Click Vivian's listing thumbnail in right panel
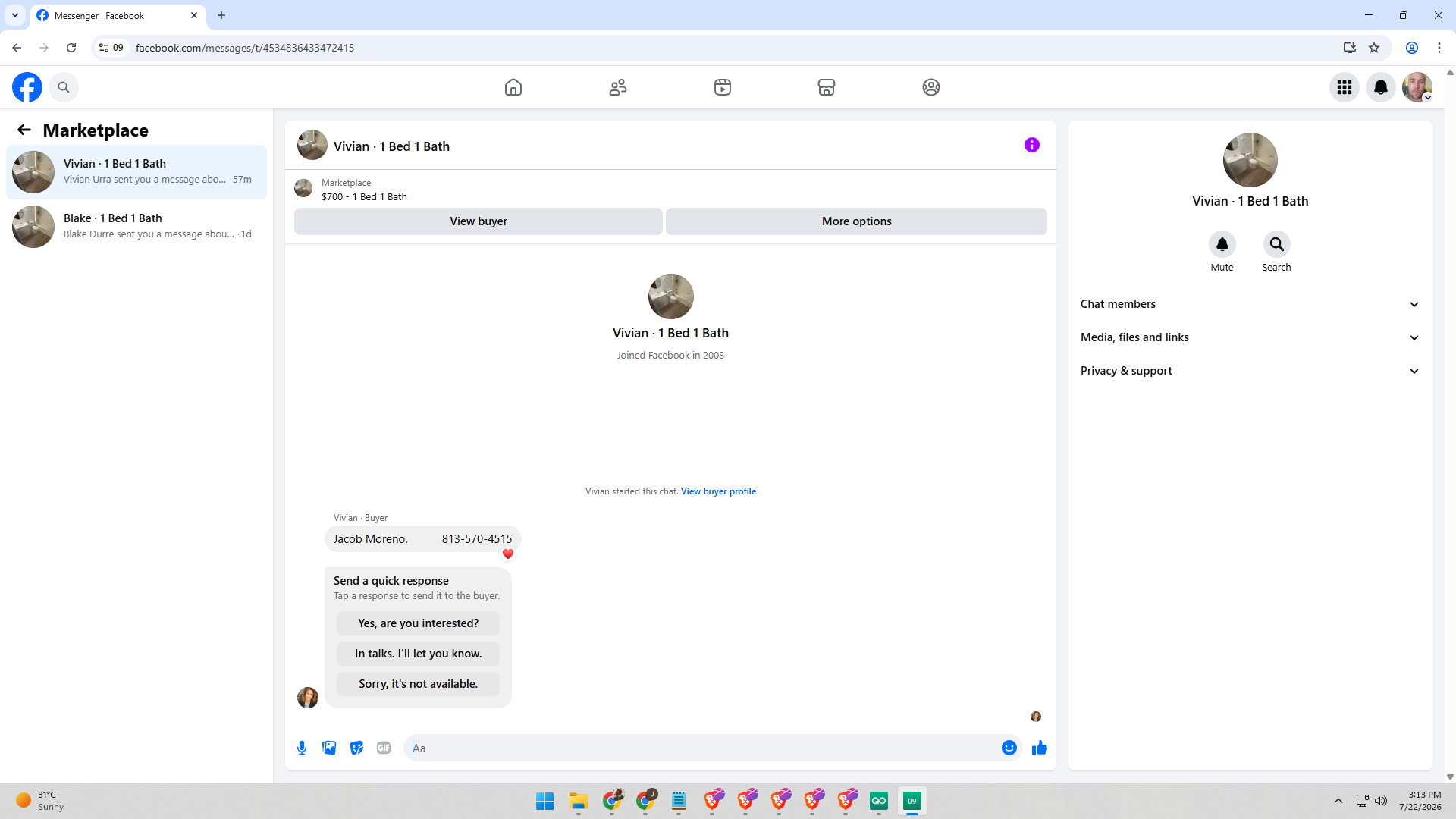The image size is (1456, 819). (x=1250, y=160)
